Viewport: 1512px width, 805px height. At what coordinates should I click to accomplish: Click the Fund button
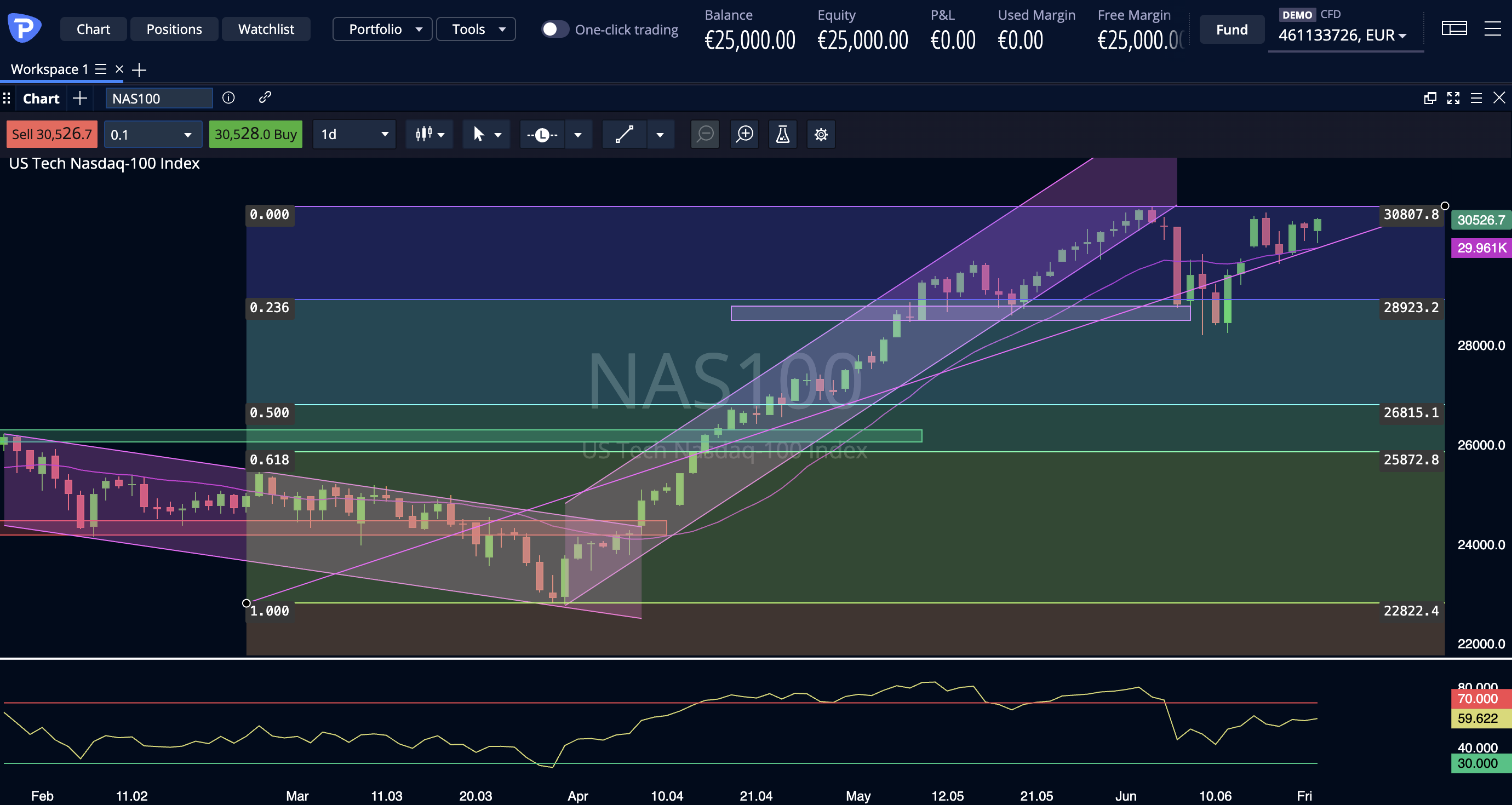pyautogui.click(x=1232, y=30)
